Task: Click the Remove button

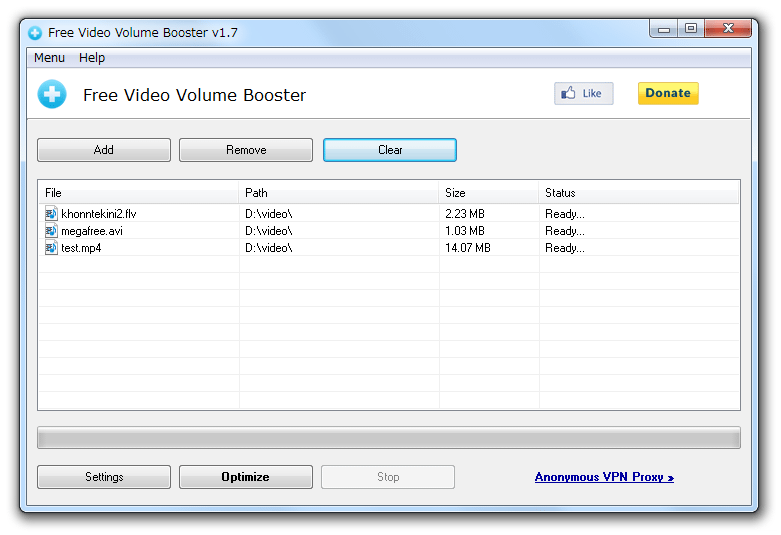Action: coord(246,150)
